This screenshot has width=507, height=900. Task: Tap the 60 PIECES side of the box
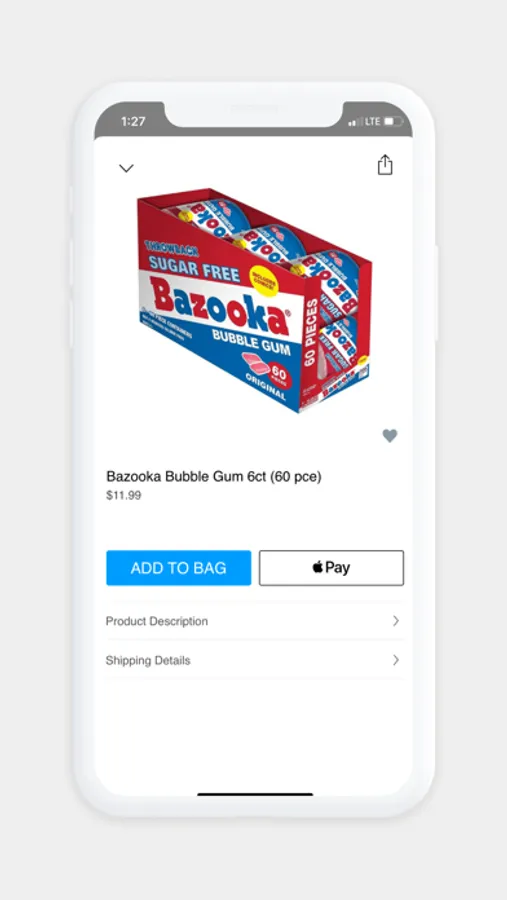[x=311, y=332]
